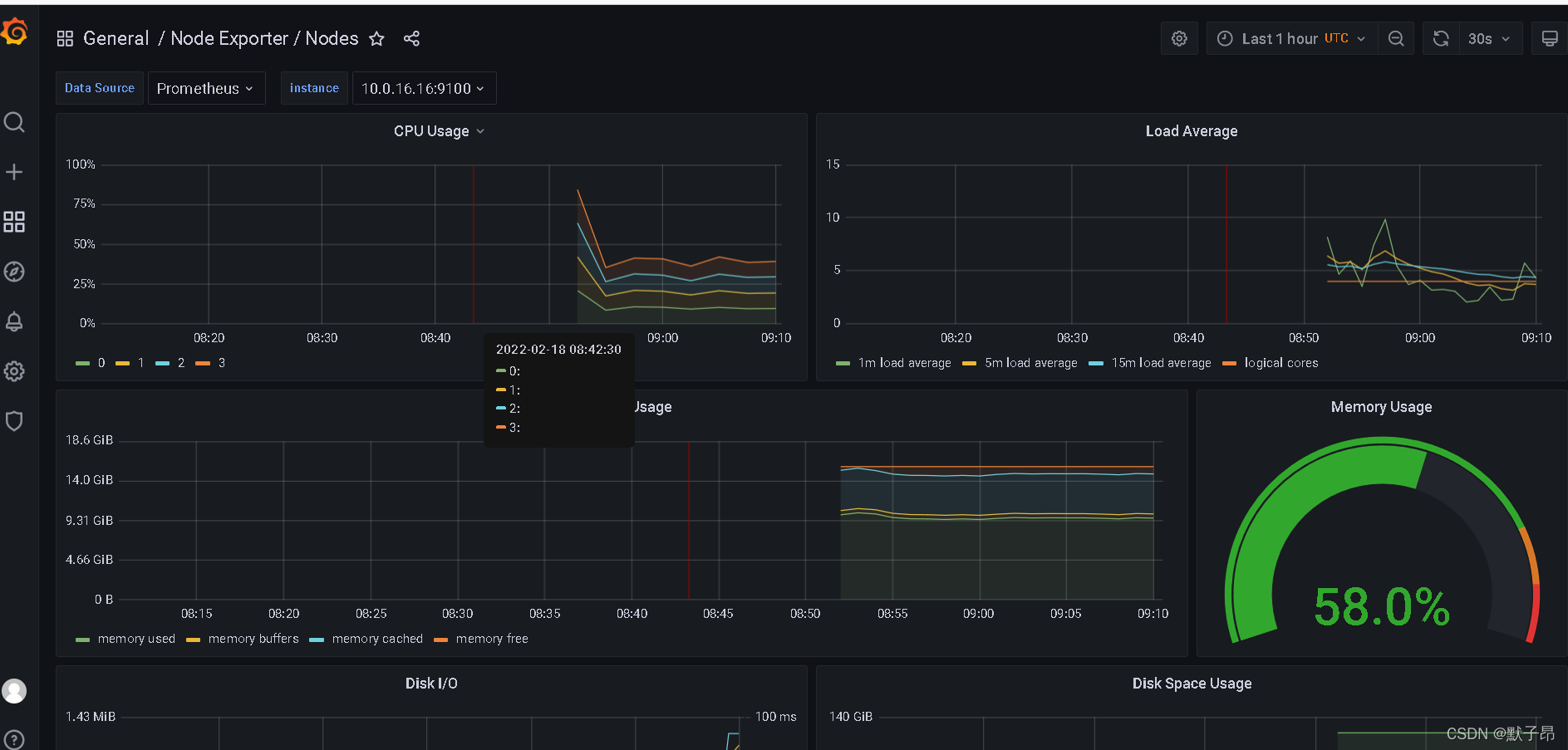
Task: Click the Data Source variable label
Action: click(x=100, y=88)
